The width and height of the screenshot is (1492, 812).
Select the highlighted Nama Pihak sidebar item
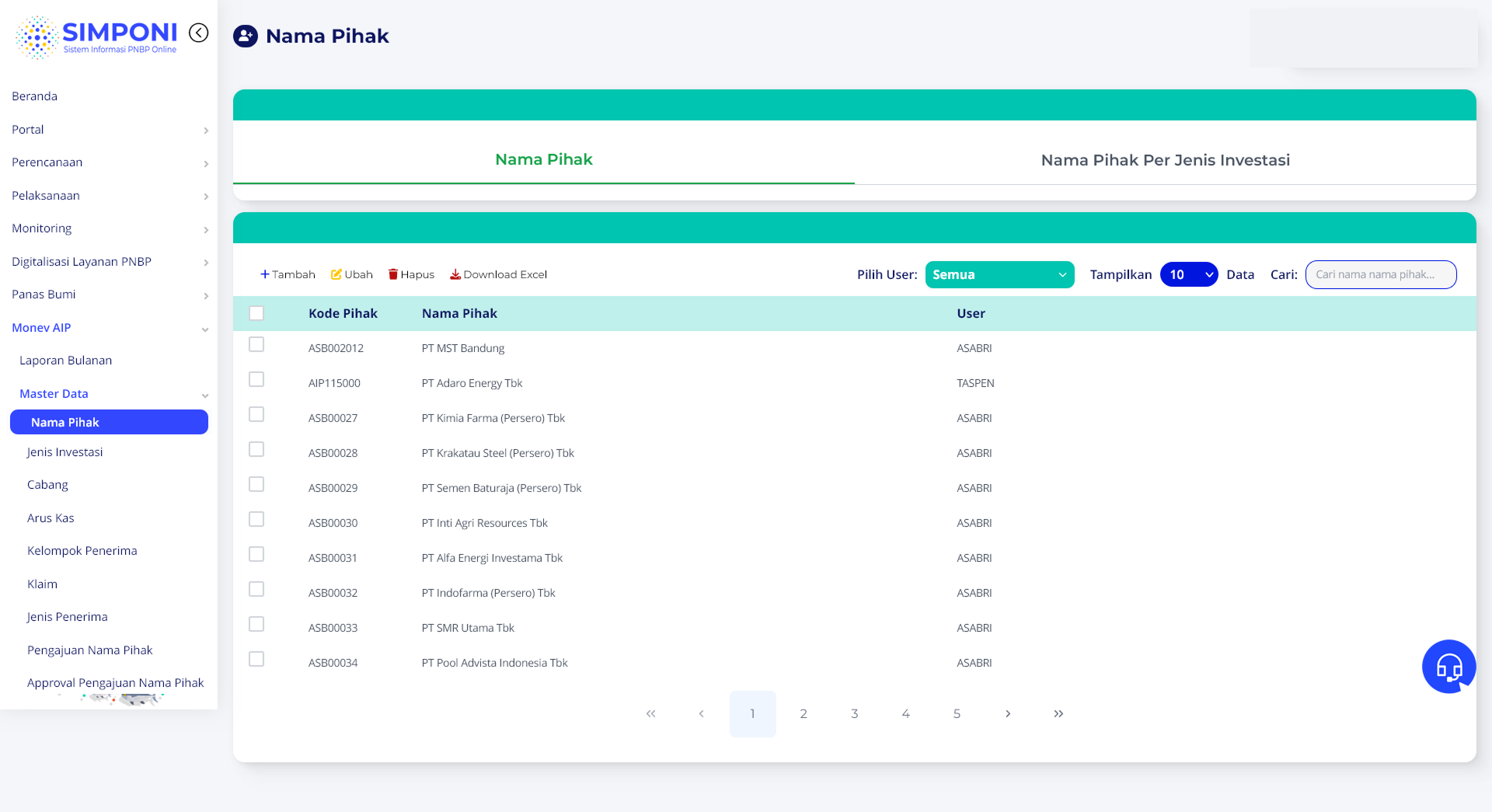(109, 422)
